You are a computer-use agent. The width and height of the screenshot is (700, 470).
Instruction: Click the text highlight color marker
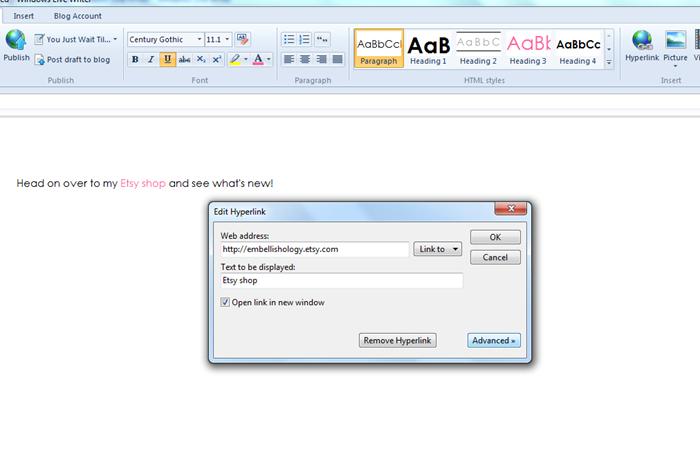pos(235,59)
